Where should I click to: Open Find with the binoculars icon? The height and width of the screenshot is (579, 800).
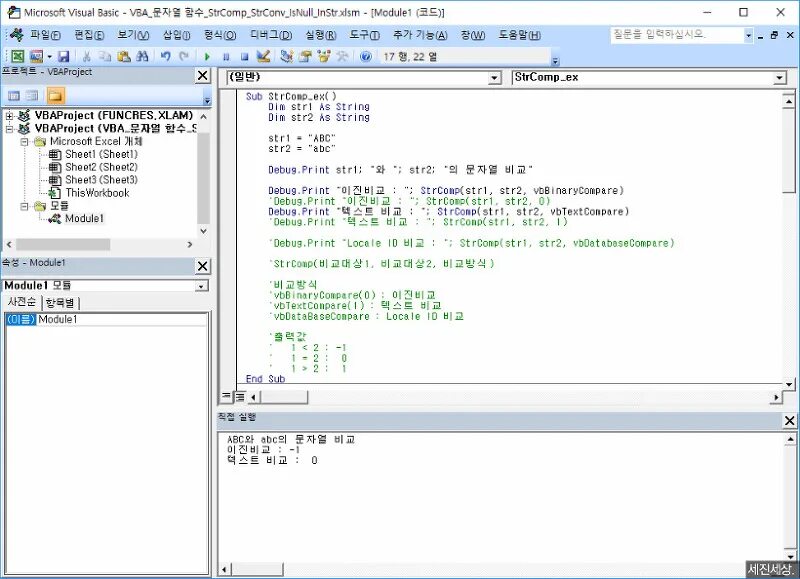(x=142, y=56)
